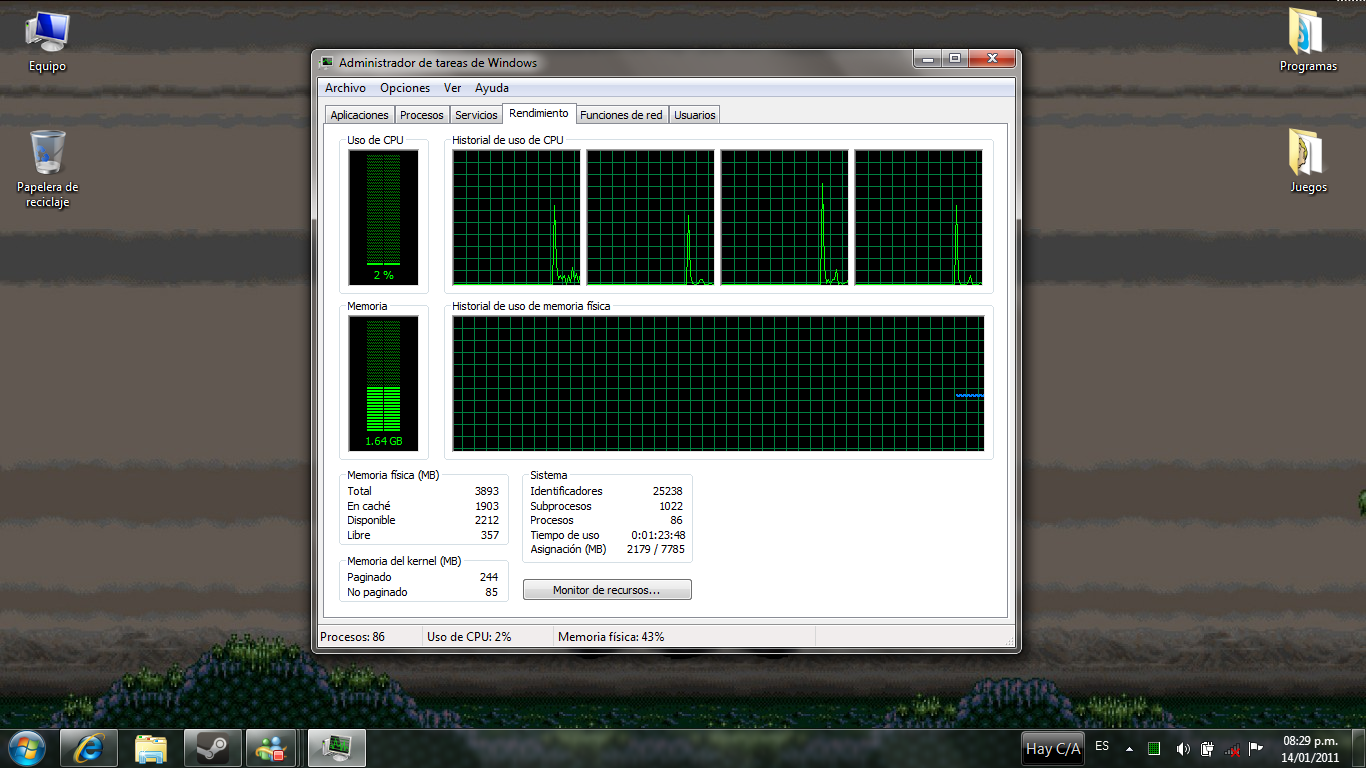Screen dimensions: 1366x768
Task: Click the Uso de CPU meter
Action: click(x=384, y=218)
